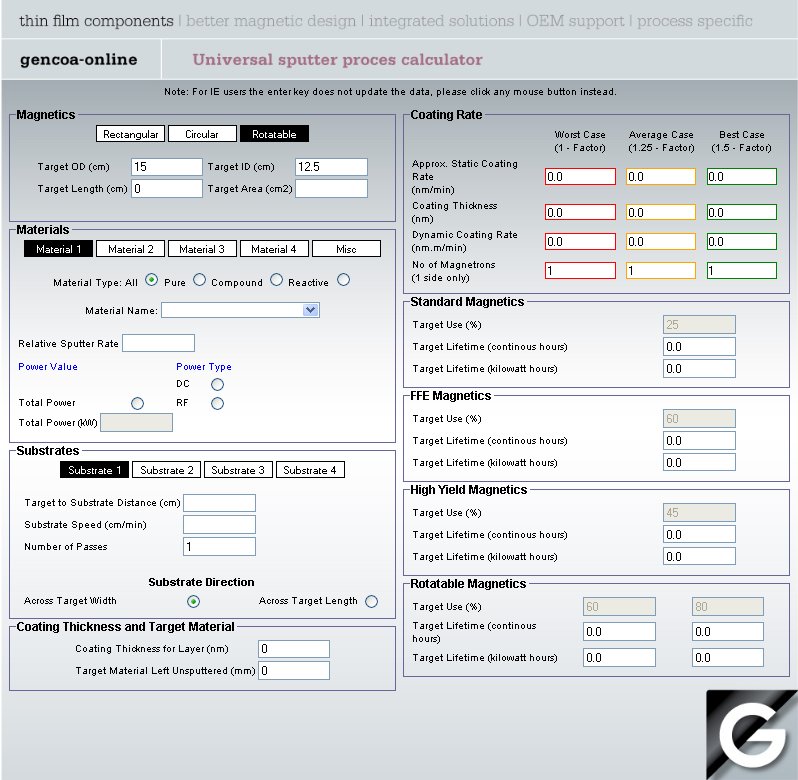Click average case Coating Thickness field
Image resolution: width=798 pixels, height=780 pixels.
661,212
